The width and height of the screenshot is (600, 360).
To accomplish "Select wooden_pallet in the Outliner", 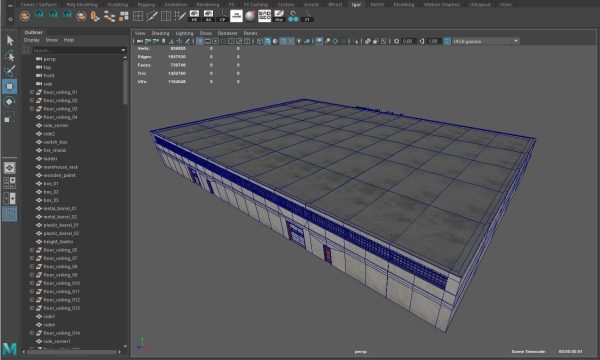I will pos(59,175).
